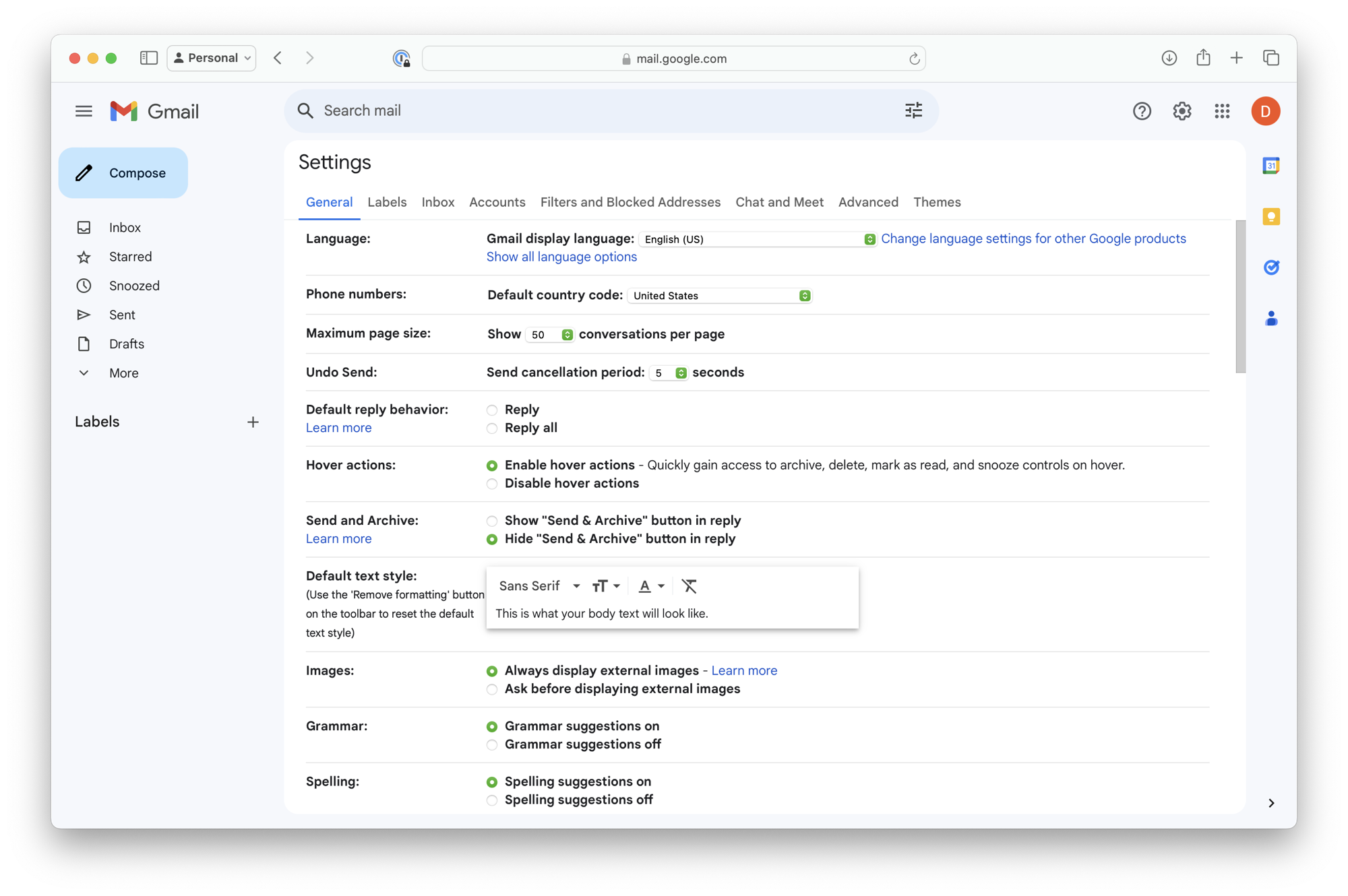Disable hover actions
The height and width of the screenshot is (896, 1348).
(492, 483)
